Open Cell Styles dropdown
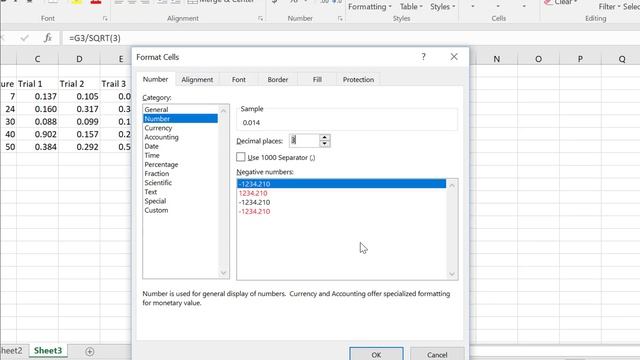This screenshot has height=360, width=640. click(442, 7)
